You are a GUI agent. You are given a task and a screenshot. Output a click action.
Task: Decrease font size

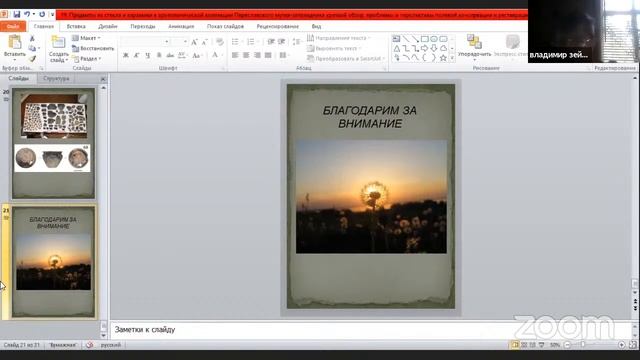coord(204,42)
